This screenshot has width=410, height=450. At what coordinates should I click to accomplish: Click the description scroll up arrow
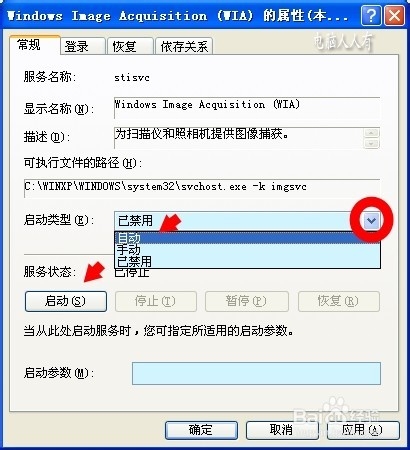(372, 133)
